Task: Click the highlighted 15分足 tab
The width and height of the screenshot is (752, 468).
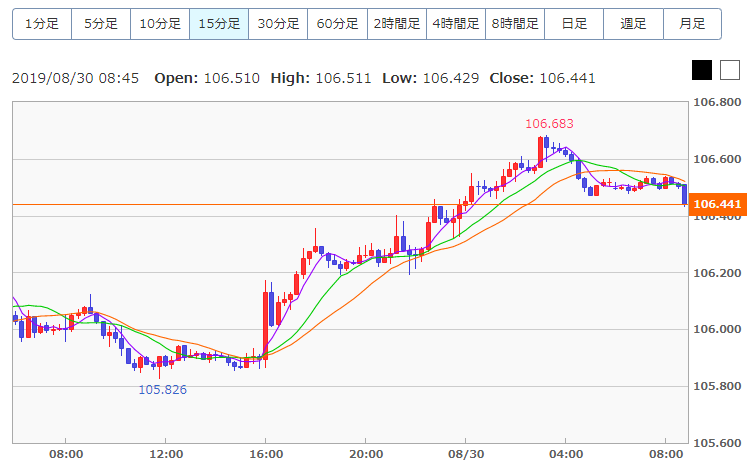Action: [219, 24]
